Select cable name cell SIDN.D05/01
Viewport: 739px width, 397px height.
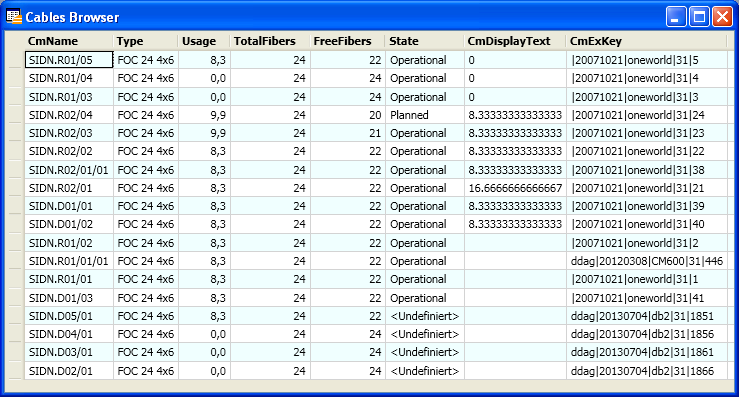pyautogui.click(x=69, y=316)
